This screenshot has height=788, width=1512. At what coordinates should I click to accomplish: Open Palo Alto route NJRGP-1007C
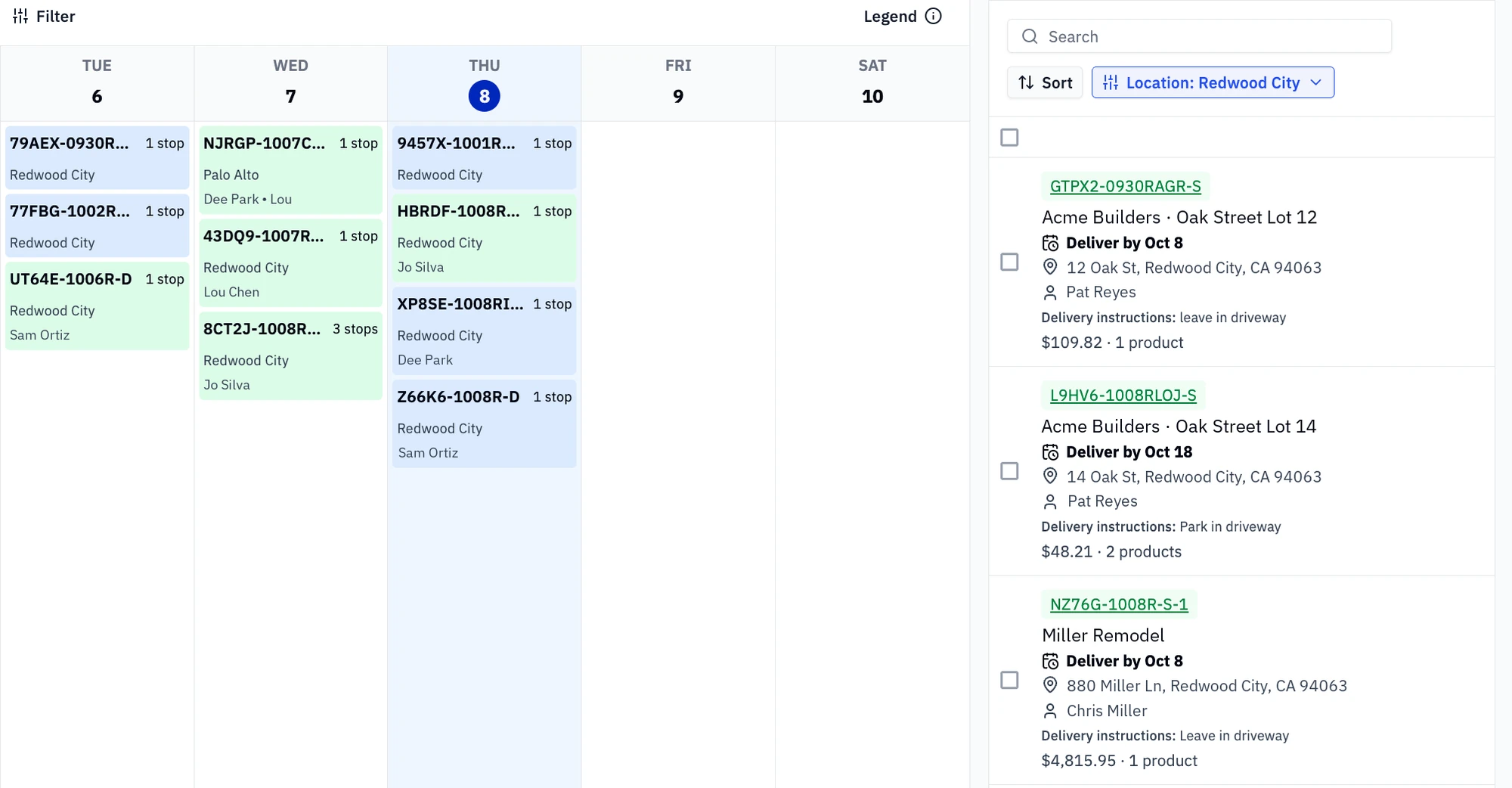tap(291, 170)
